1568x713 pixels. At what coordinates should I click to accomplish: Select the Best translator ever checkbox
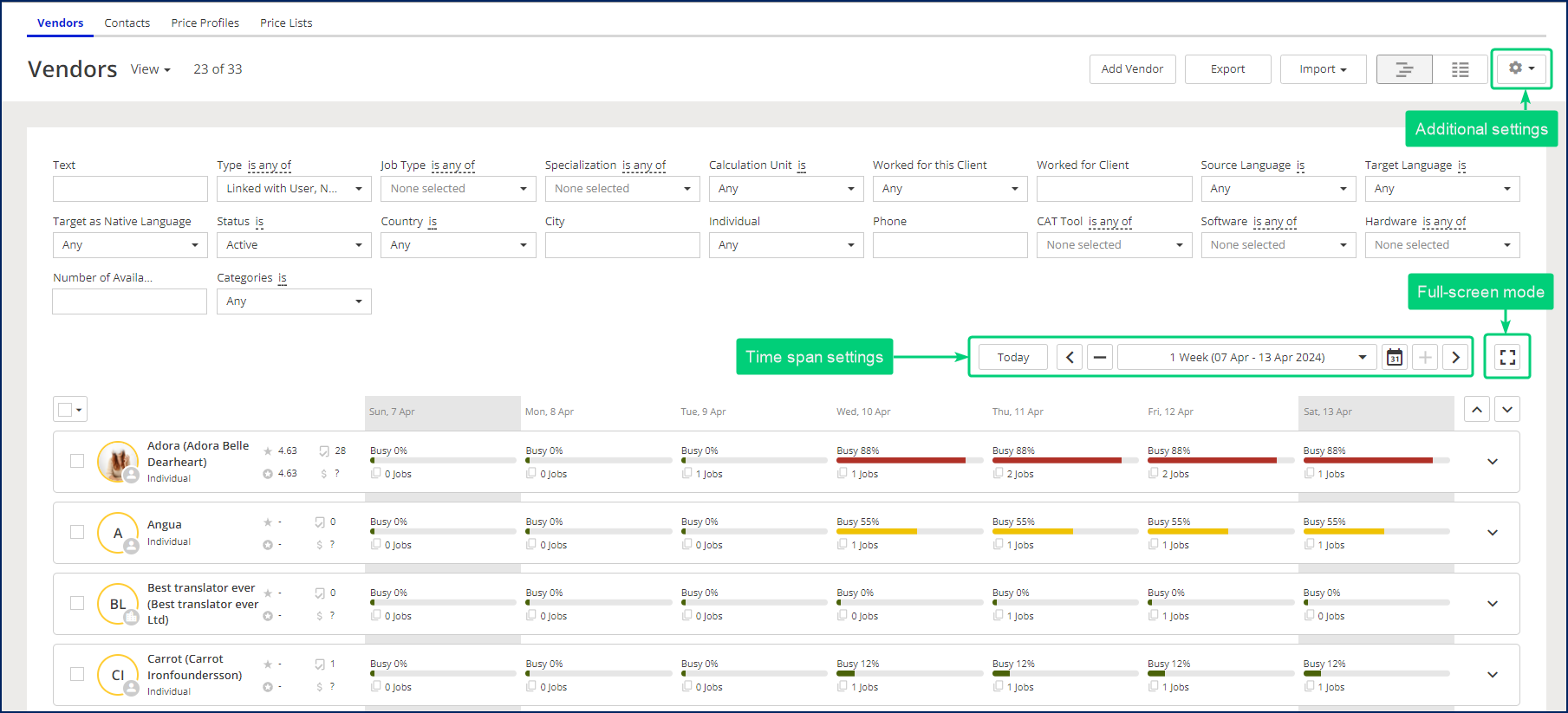pos(77,603)
